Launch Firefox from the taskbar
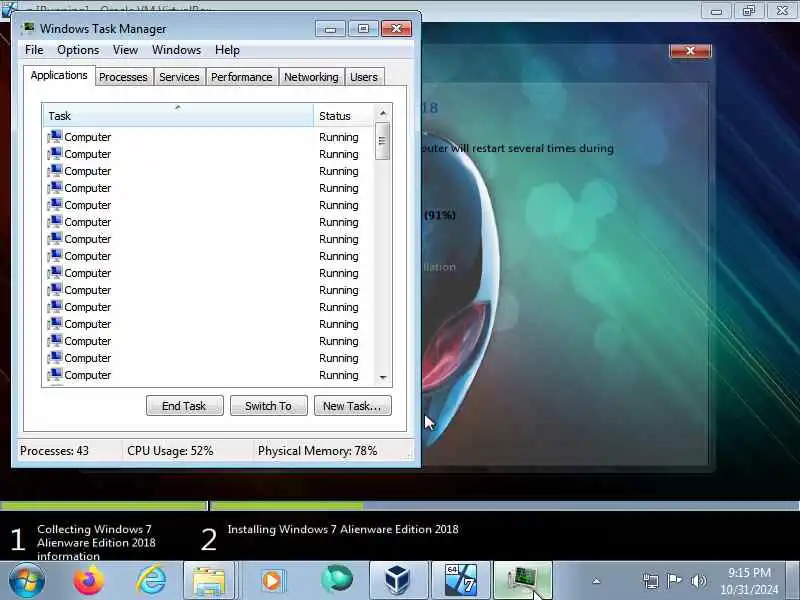Image resolution: width=800 pixels, height=600 pixels. [x=89, y=580]
